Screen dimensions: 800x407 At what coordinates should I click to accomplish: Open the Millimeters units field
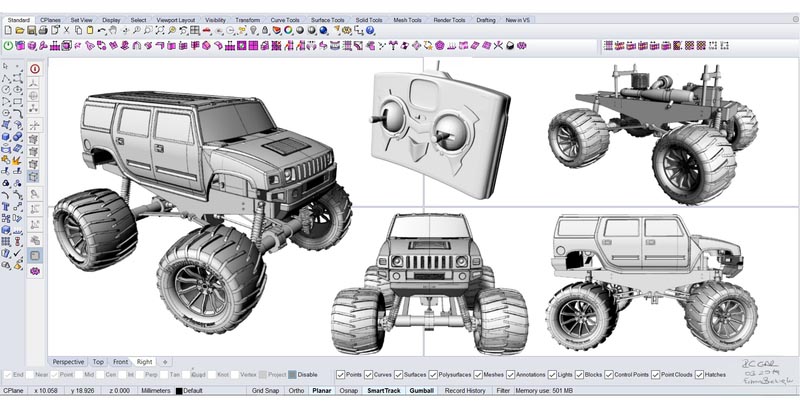156,391
